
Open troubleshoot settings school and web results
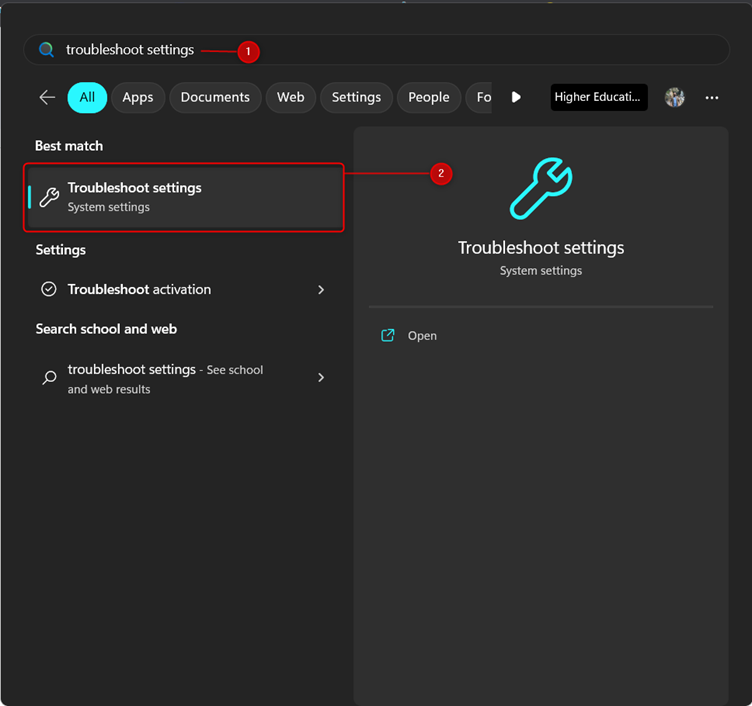tap(184, 378)
